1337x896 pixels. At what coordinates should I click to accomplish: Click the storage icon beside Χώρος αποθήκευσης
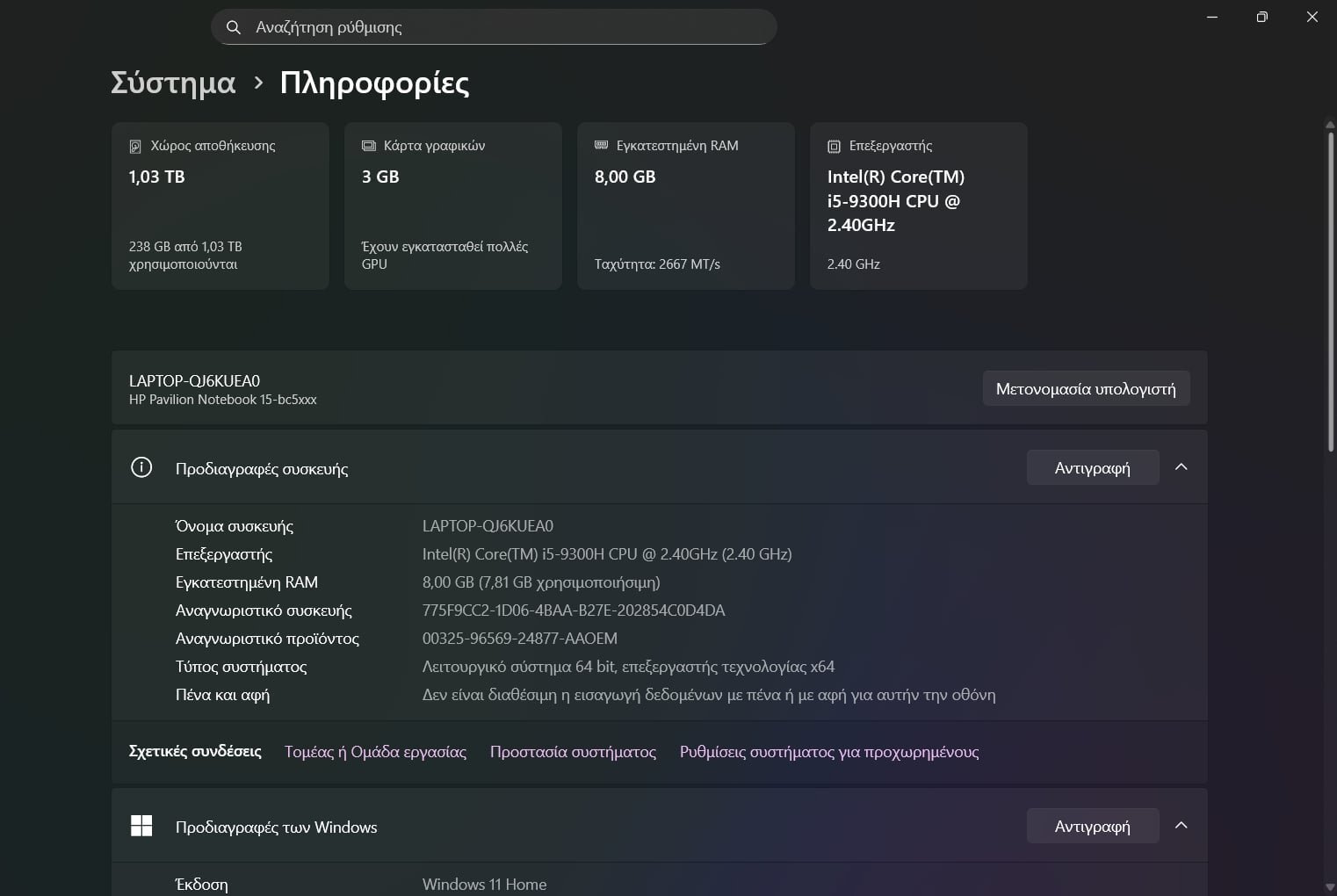tap(135, 147)
